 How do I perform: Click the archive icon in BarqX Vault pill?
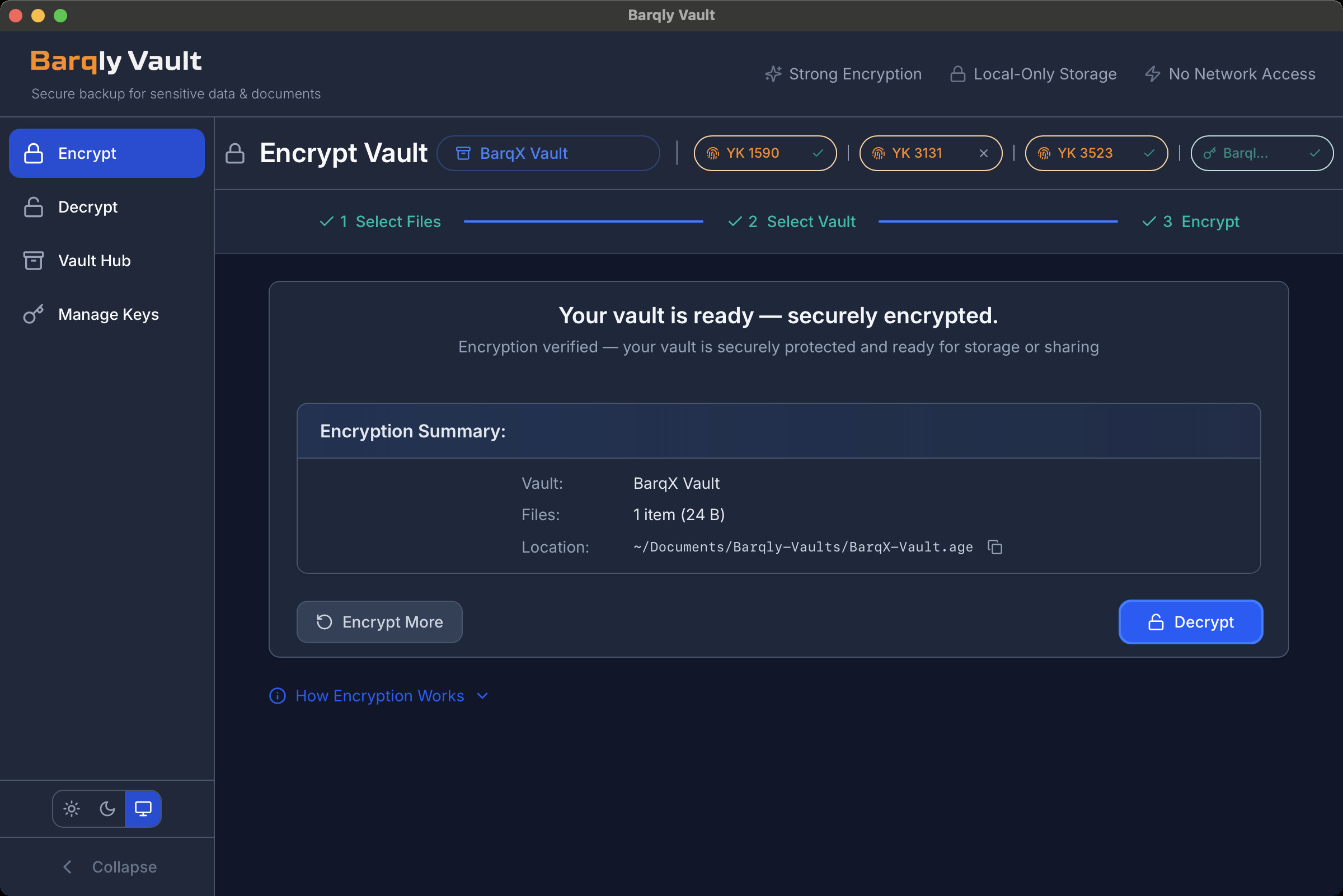pos(463,153)
